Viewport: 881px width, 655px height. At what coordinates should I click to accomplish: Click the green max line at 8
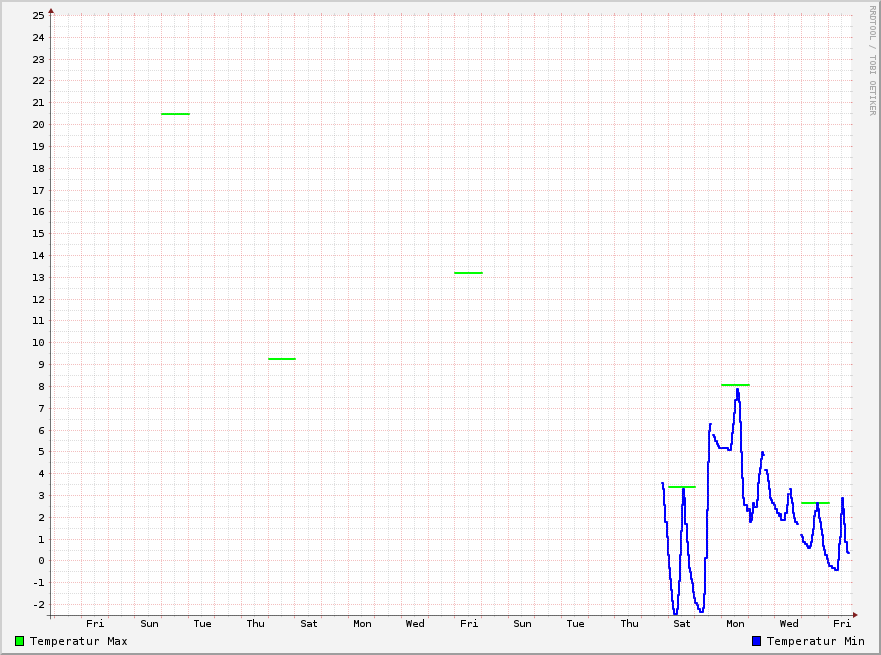735,385
